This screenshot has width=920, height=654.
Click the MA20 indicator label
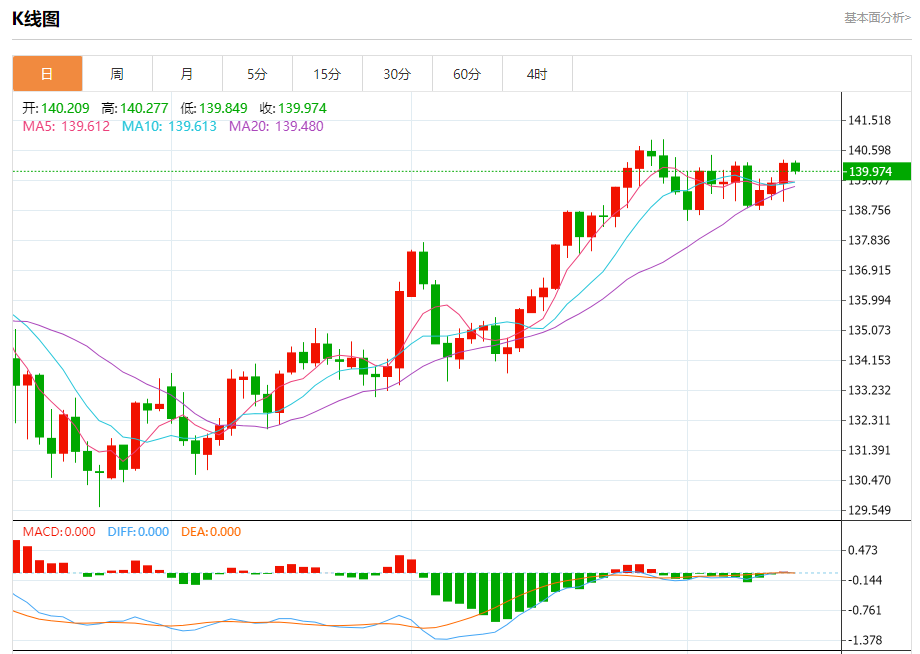click(276, 126)
